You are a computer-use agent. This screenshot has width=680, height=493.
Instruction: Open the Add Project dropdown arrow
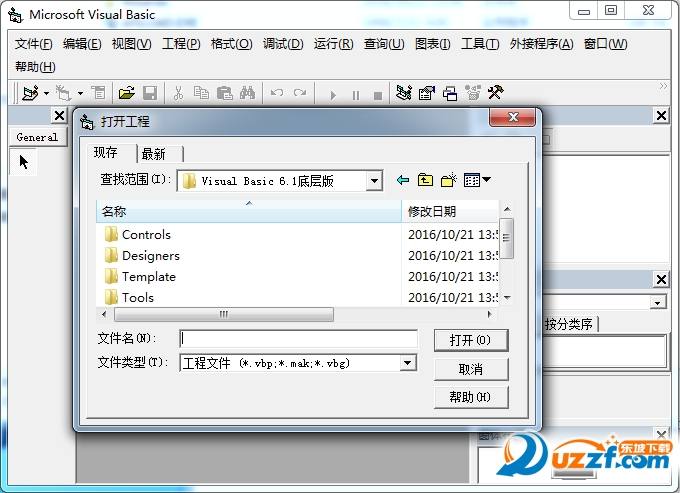tap(46, 93)
